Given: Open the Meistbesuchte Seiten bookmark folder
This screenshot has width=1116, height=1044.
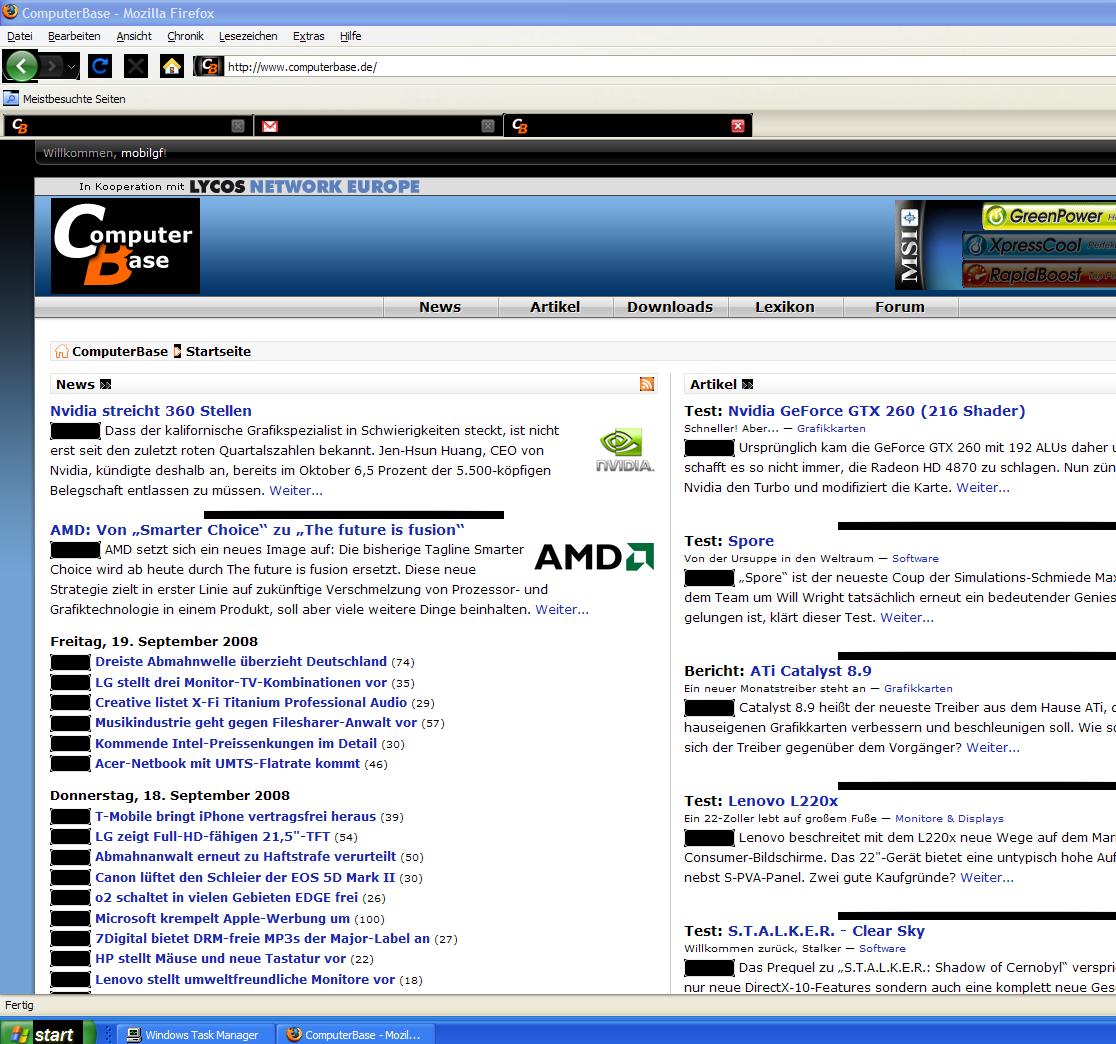Looking at the screenshot, I should 65,99.
